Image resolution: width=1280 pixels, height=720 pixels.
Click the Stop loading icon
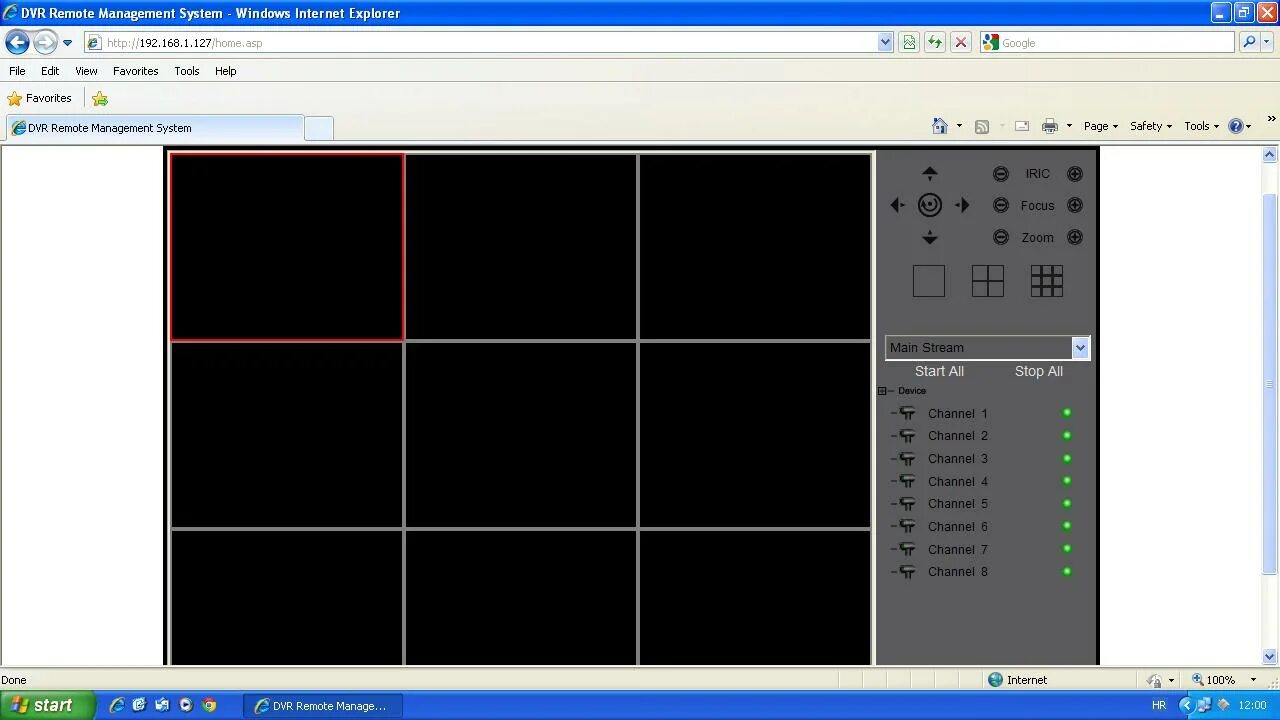click(961, 43)
